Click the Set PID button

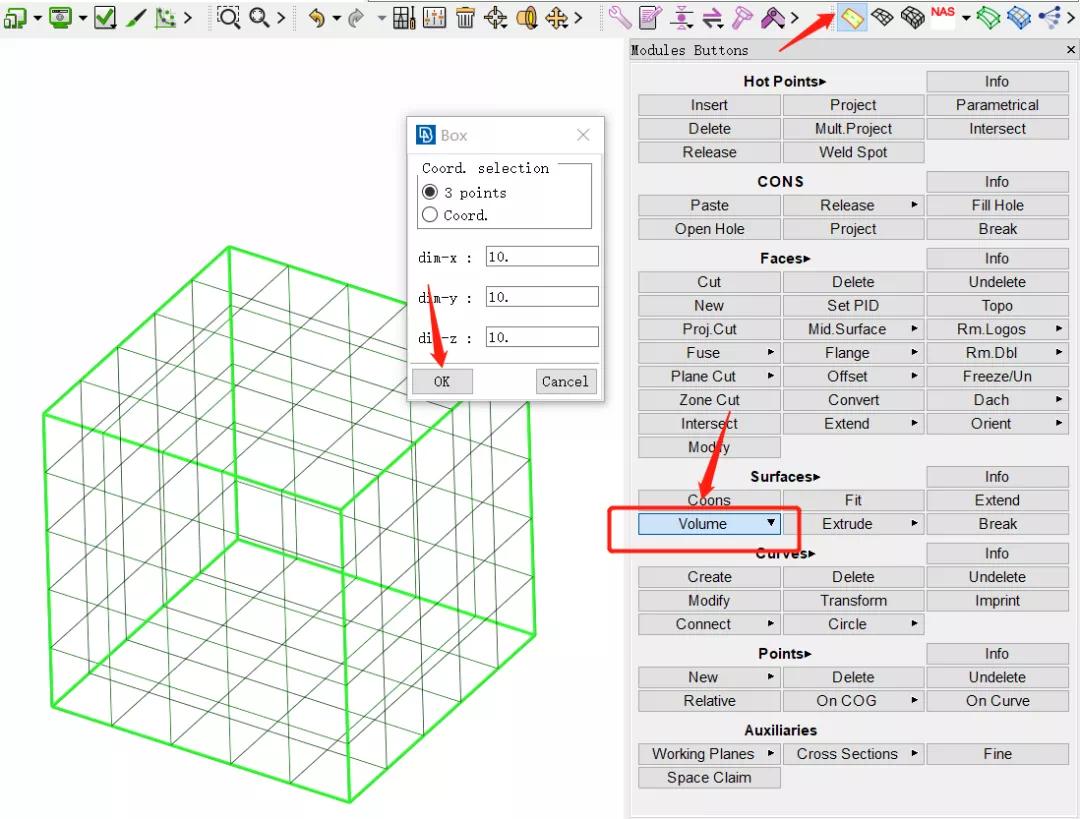click(x=853, y=305)
